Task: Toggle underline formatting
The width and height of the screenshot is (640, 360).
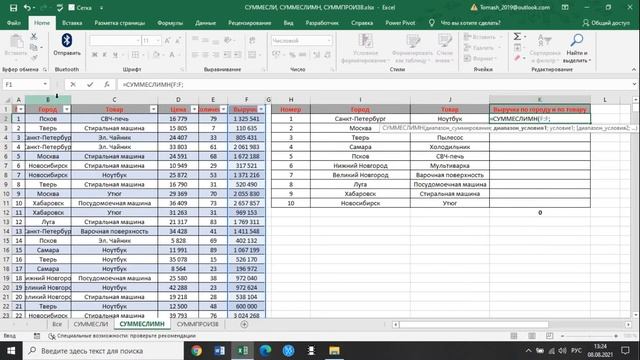Action: point(116,54)
